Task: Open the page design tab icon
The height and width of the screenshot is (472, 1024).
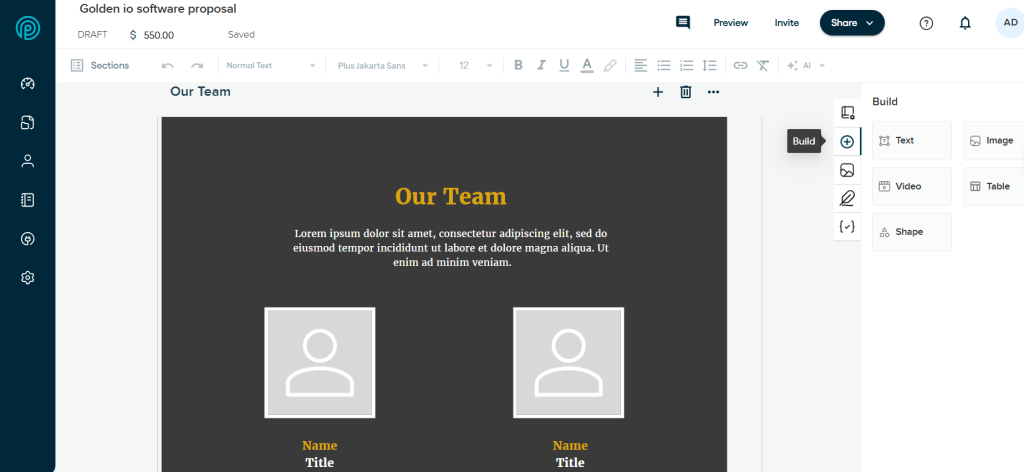Action: click(x=847, y=113)
